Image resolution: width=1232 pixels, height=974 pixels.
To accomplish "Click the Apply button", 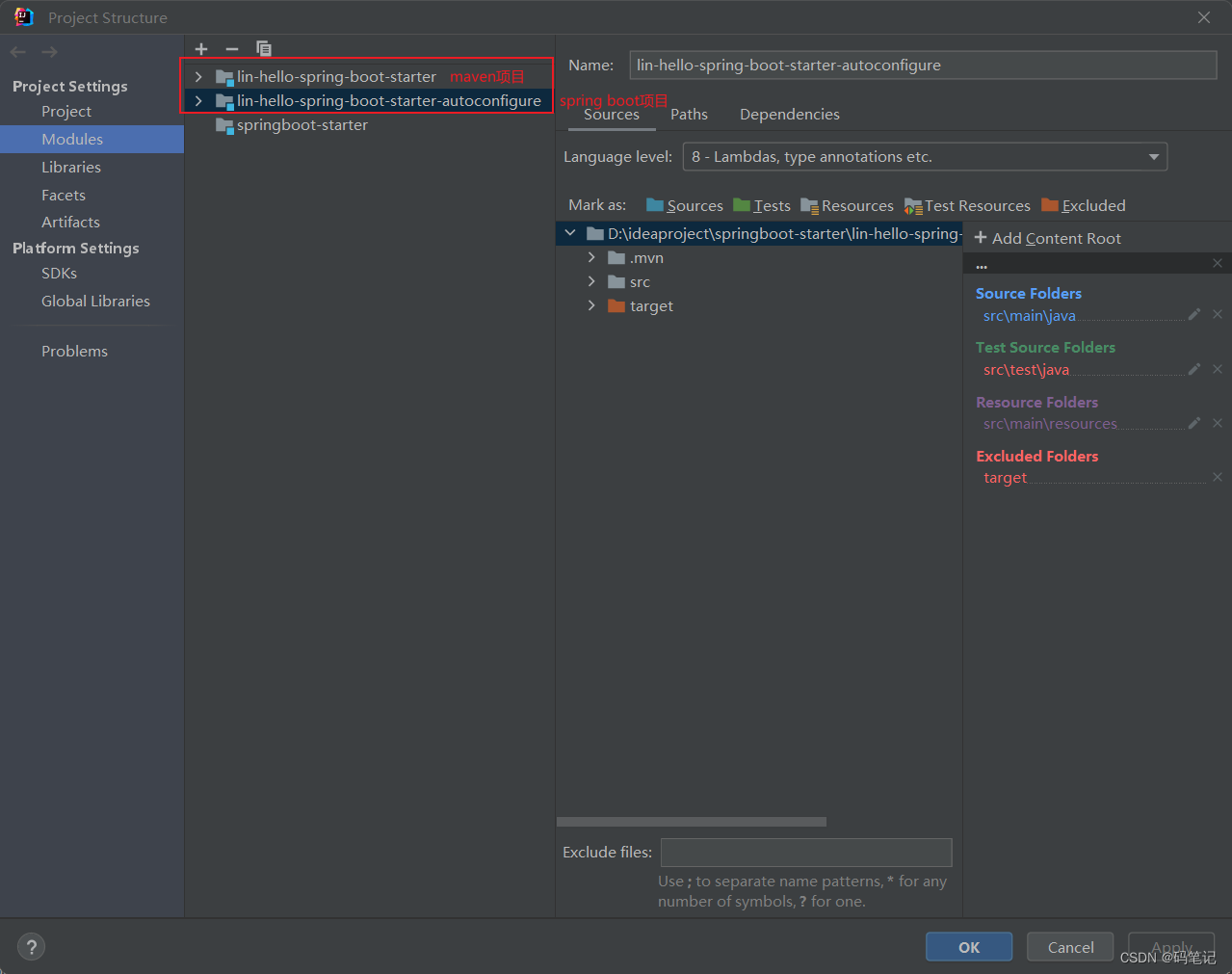I will pyautogui.click(x=1171, y=947).
